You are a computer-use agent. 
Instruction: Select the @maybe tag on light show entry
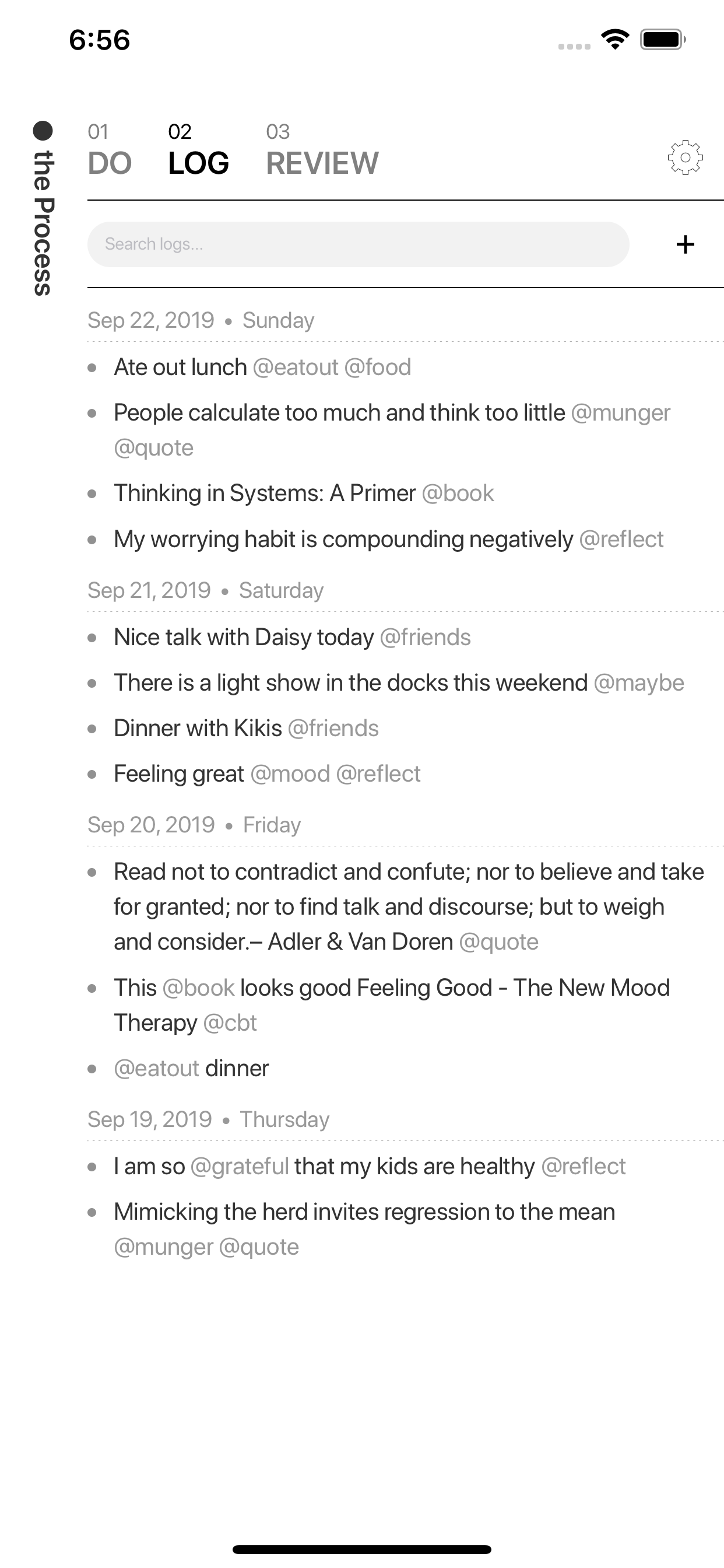[x=639, y=682]
